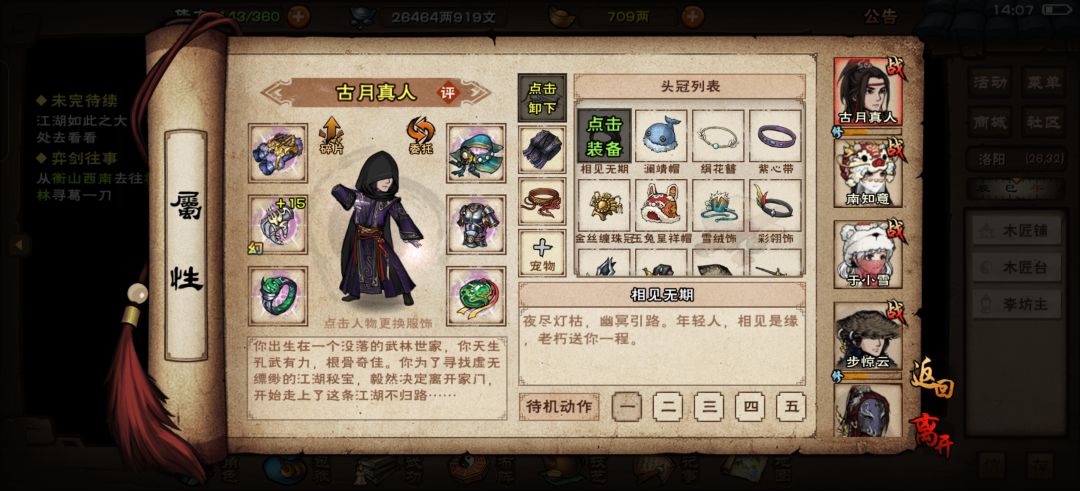Open the 碎片 fragment upgrade icon
1080x491 pixels.
pyautogui.click(x=331, y=136)
